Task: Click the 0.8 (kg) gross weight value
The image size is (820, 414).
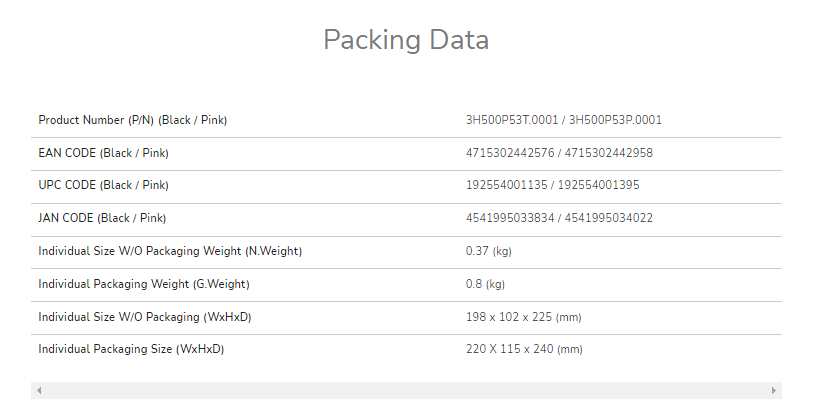Action: 485,284
